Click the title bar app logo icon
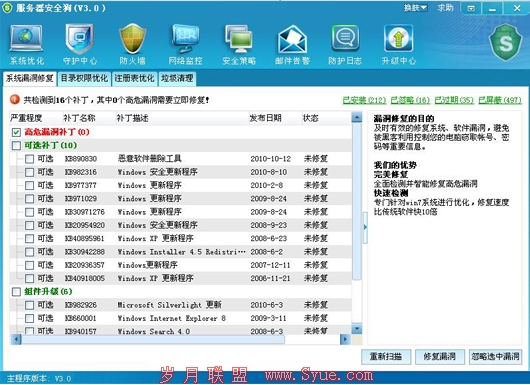Image resolution: width=530 pixels, height=385 pixels. pos(7,8)
